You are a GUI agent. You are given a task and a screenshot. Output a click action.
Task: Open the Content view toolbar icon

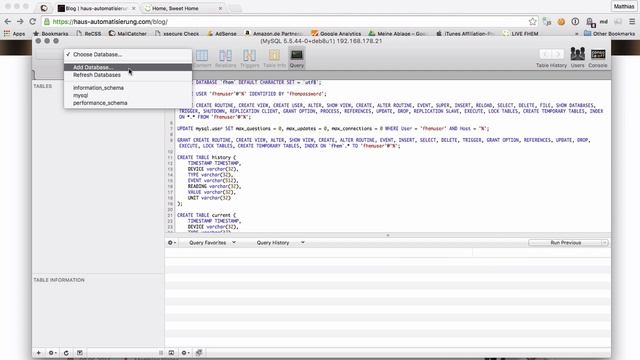pos(202,58)
